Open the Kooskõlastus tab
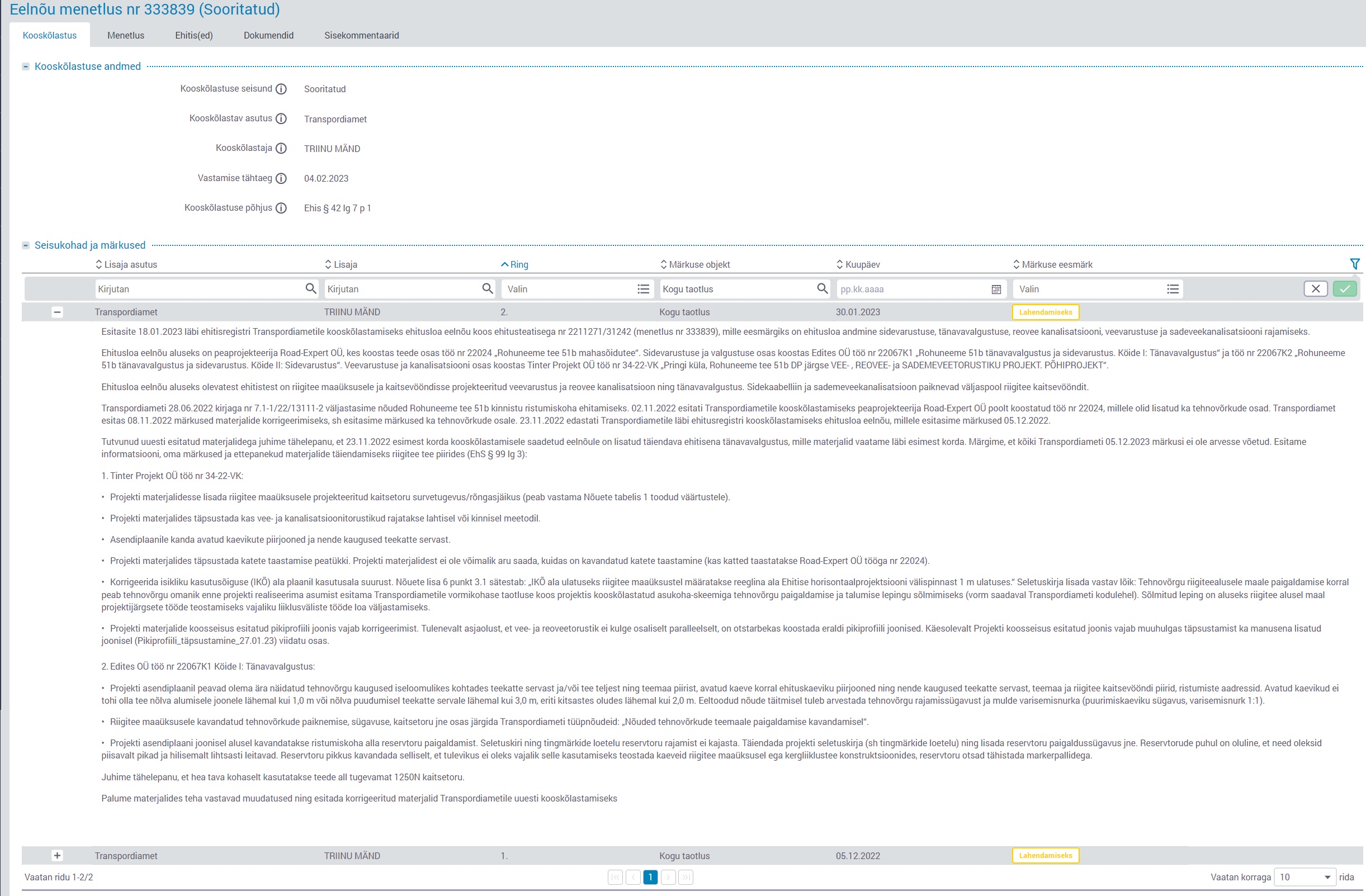Screen dimensions: 1366x896 pos(49,35)
